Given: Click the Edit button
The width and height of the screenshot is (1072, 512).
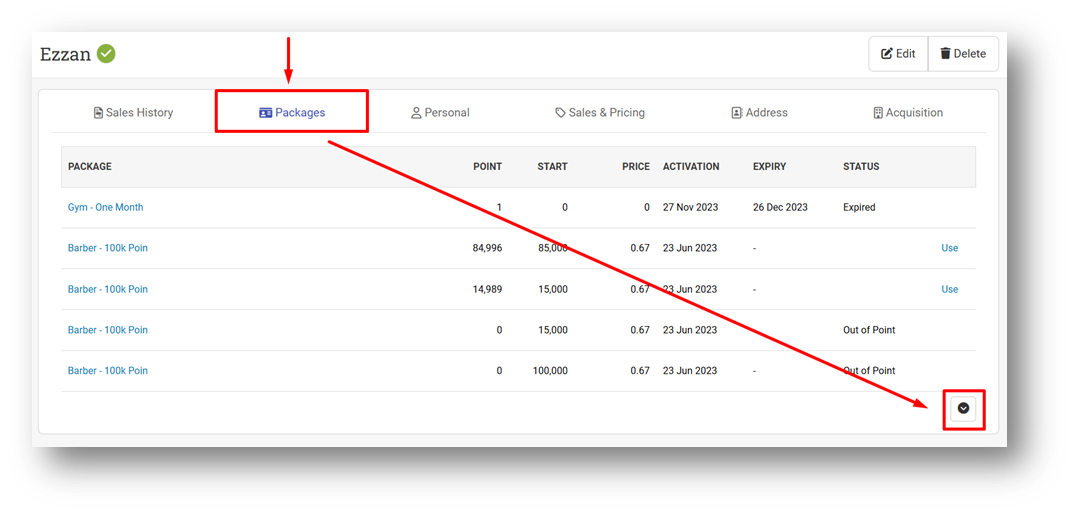Looking at the screenshot, I should click(x=898, y=54).
